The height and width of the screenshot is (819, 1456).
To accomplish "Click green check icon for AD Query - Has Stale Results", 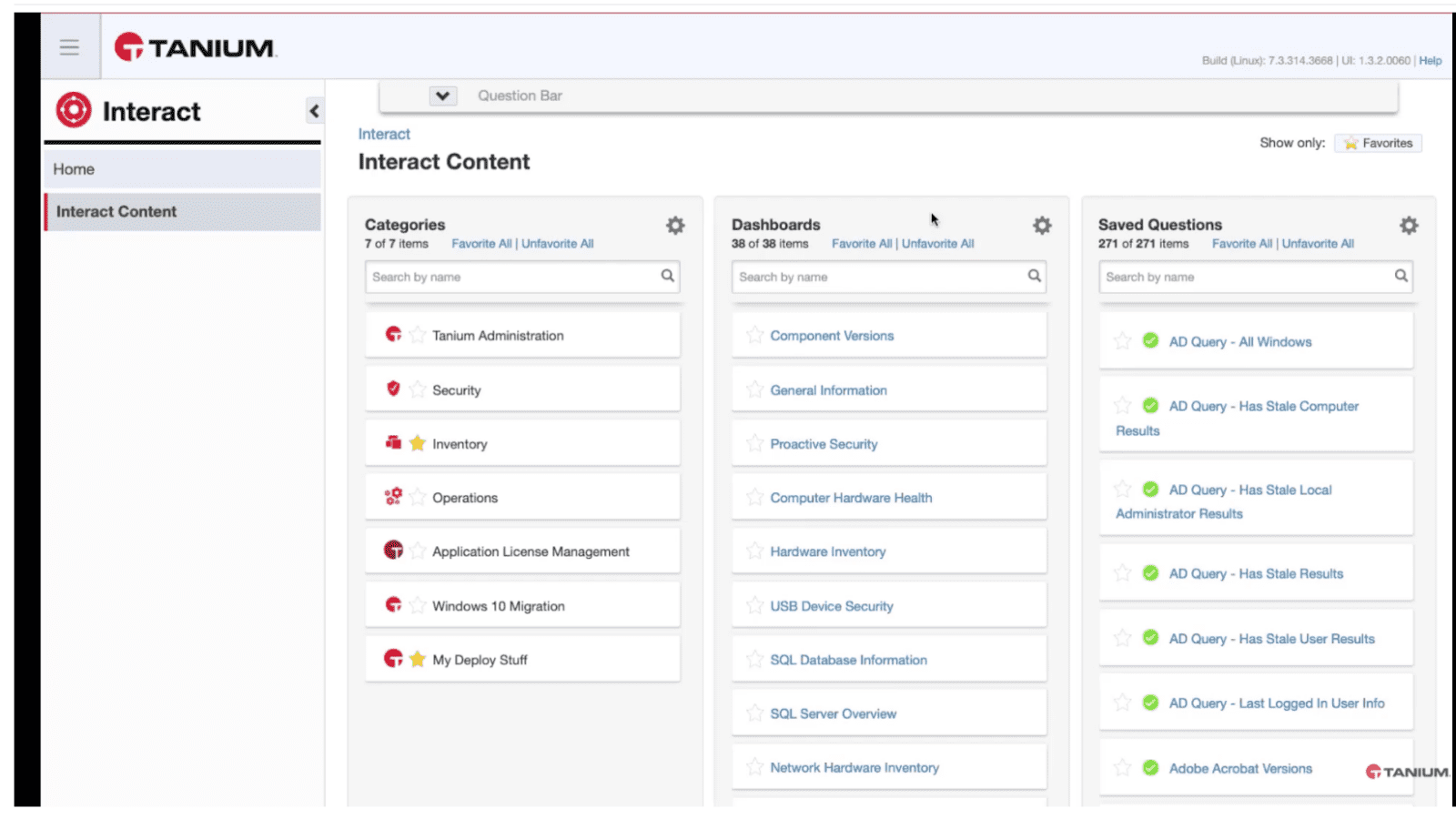I will (1150, 572).
